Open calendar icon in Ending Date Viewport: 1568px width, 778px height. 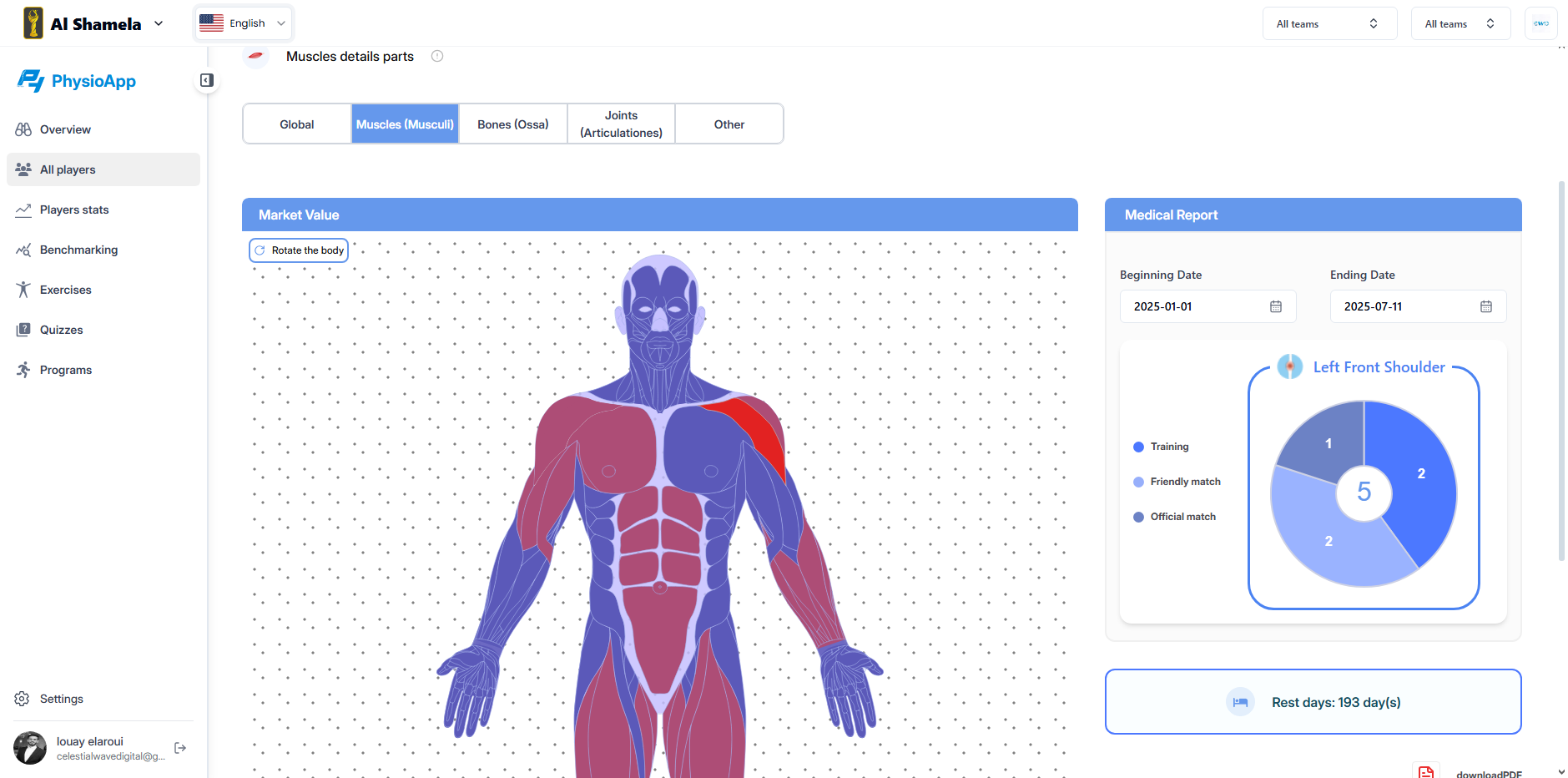click(1485, 306)
